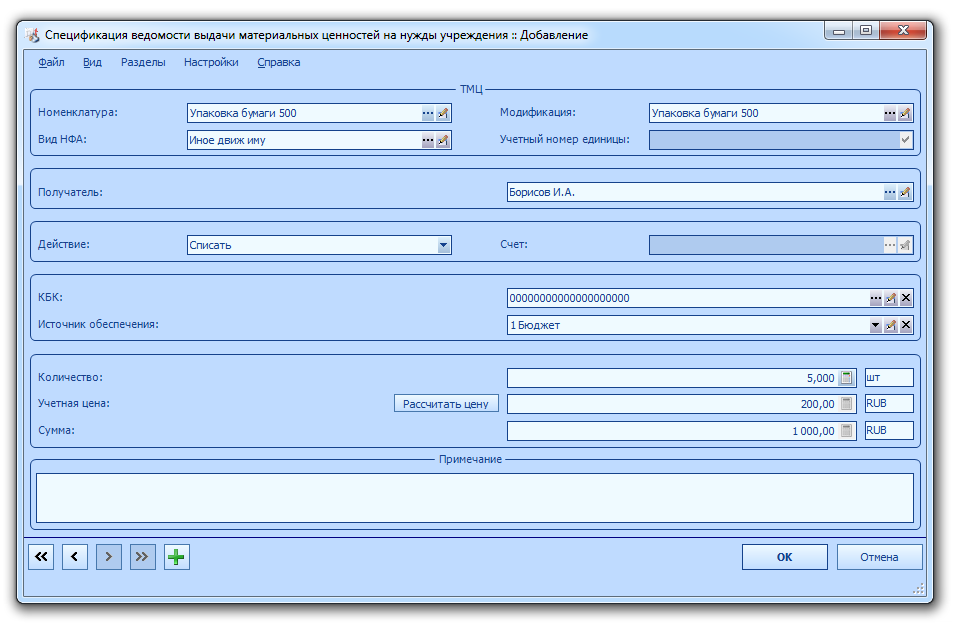954x626 pixels.
Task: Open the Файл menu
Action: click(51, 62)
